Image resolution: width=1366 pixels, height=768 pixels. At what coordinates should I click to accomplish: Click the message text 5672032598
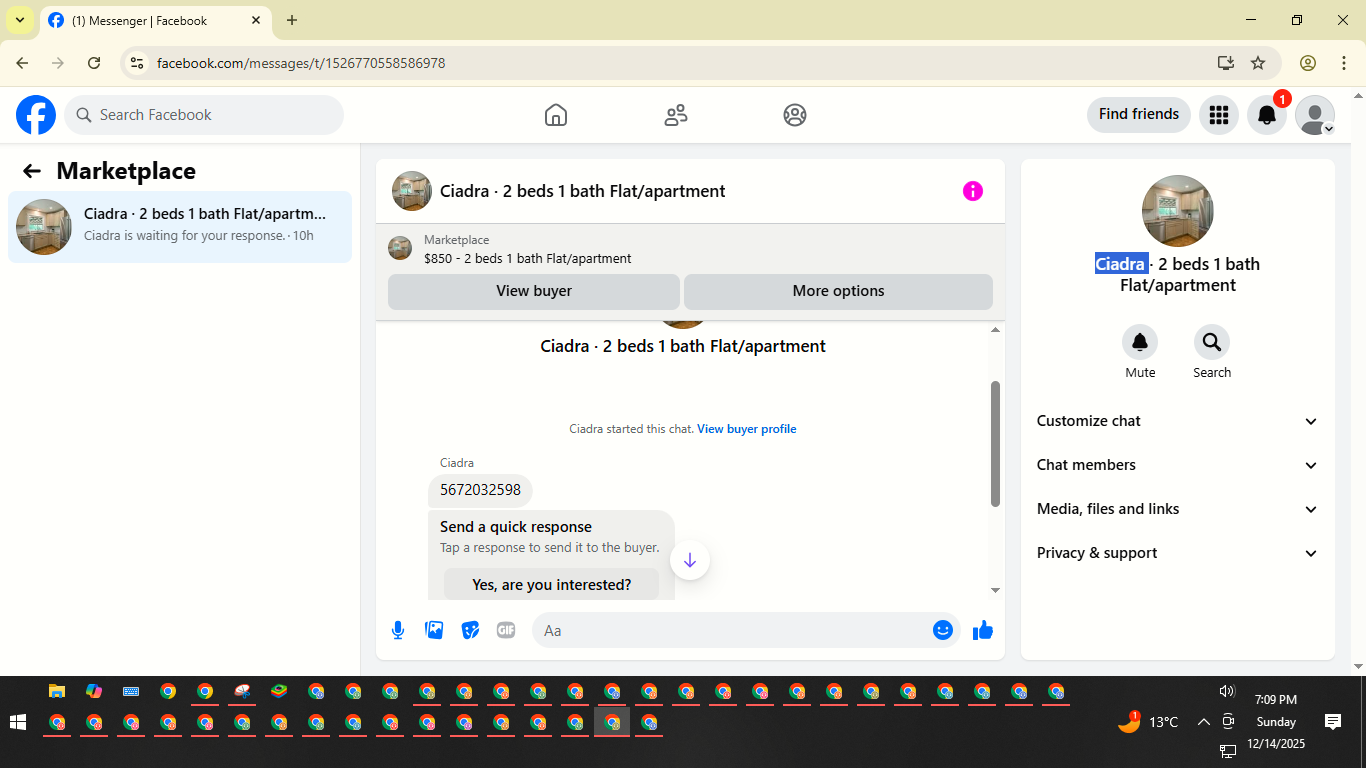[480, 490]
